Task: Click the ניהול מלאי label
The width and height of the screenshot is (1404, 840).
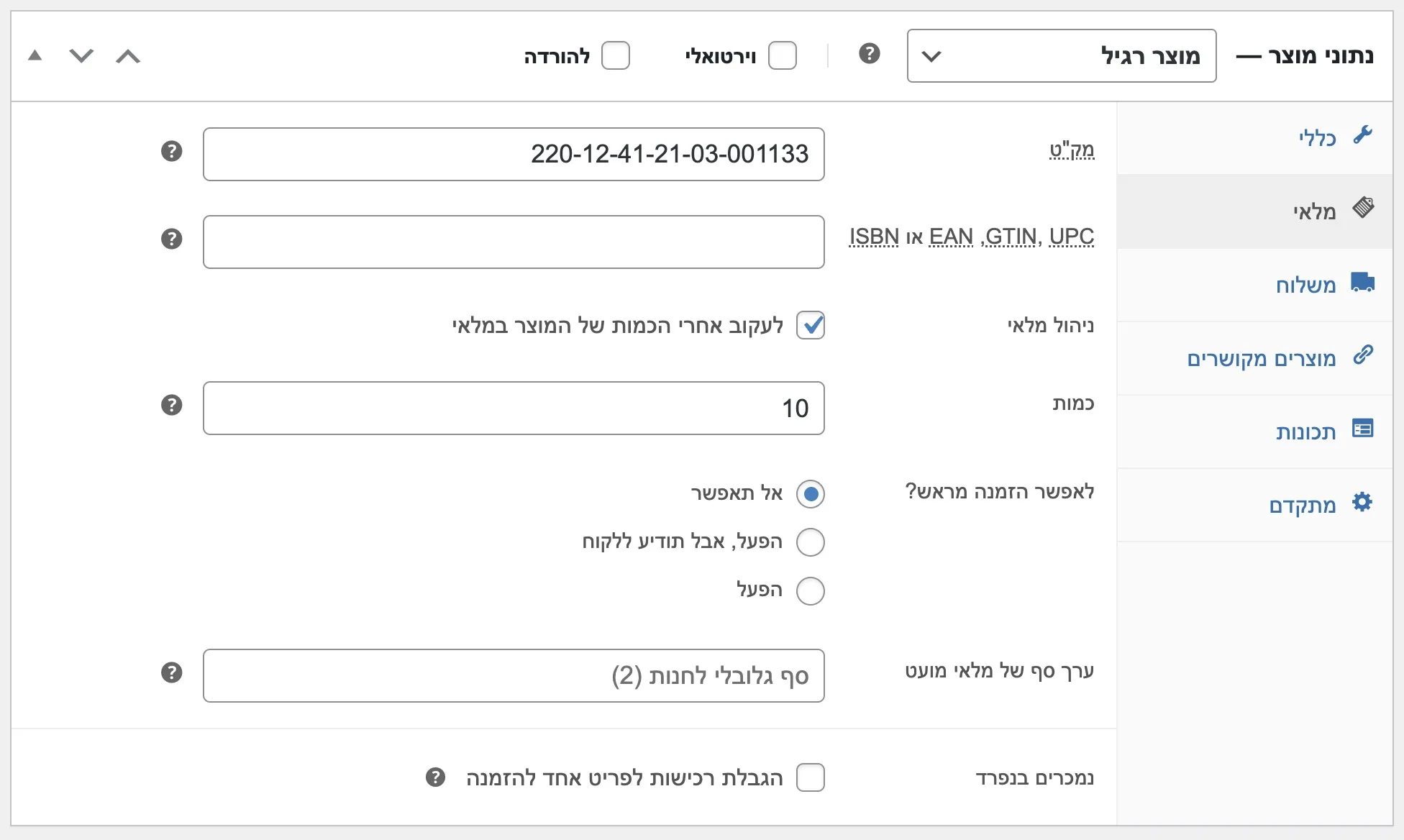Action: click(1051, 325)
